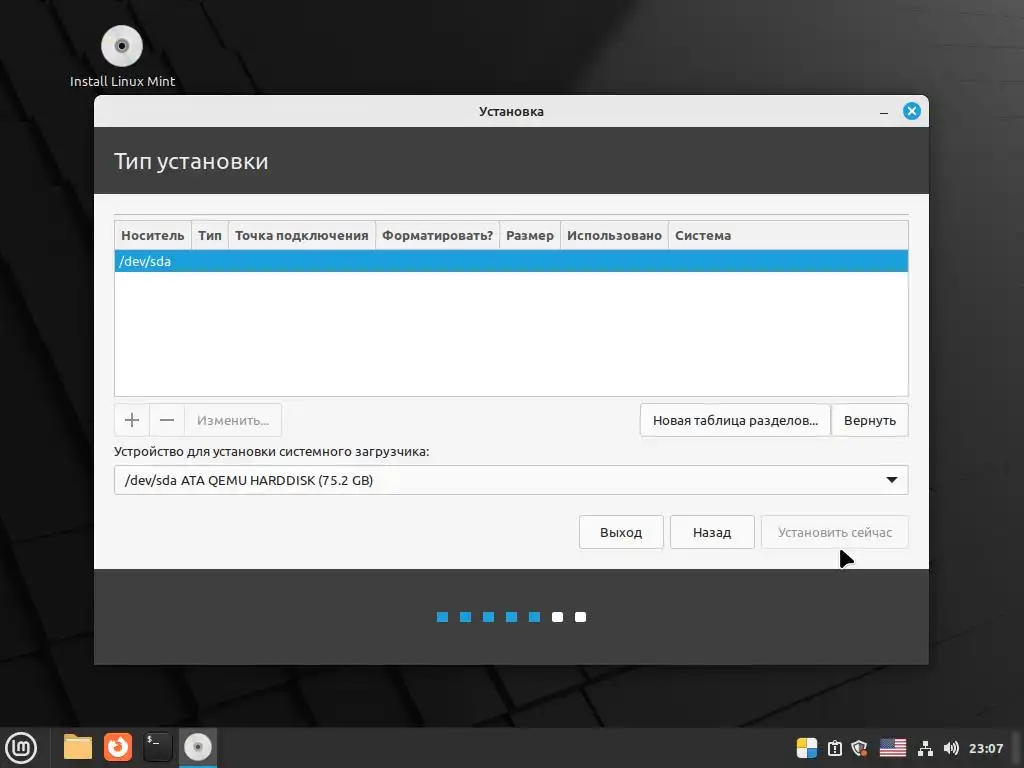1024x768 pixels.
Task: Click the Размер column header
Action: point(530,236)
